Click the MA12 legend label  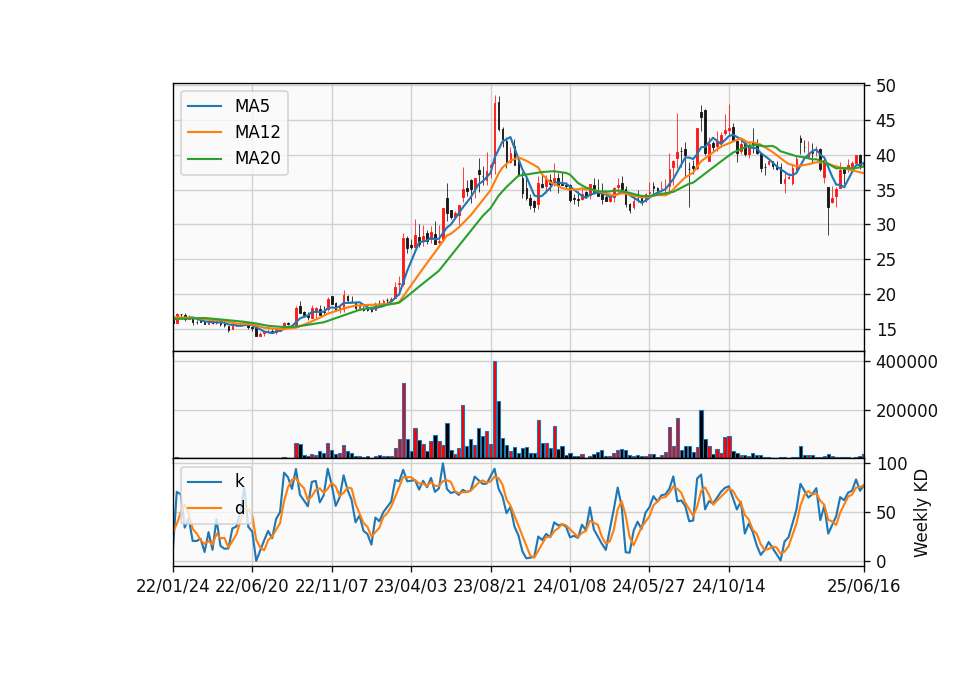pos(257,132)
